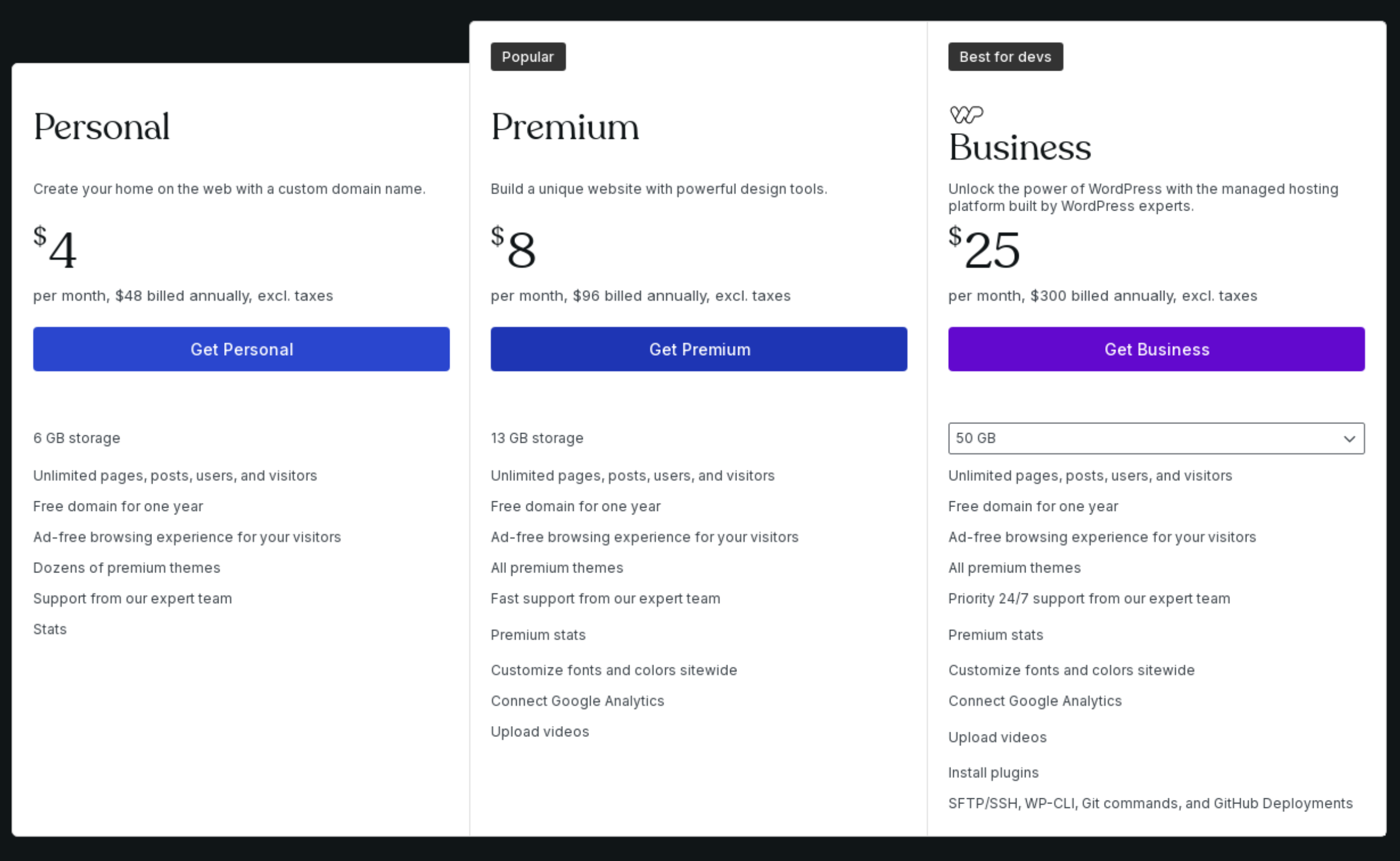Open the 50 GB storage dropdown

click(x=1155, y=439)
